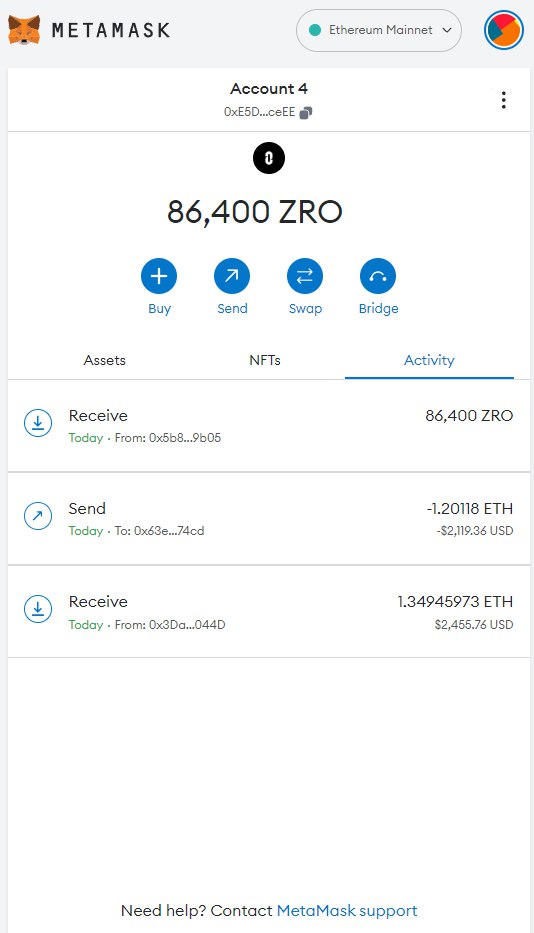Click the 86,400 ZRO balance heading
The width and height of the screenshot is (534, 933).
tap(255, 212)
